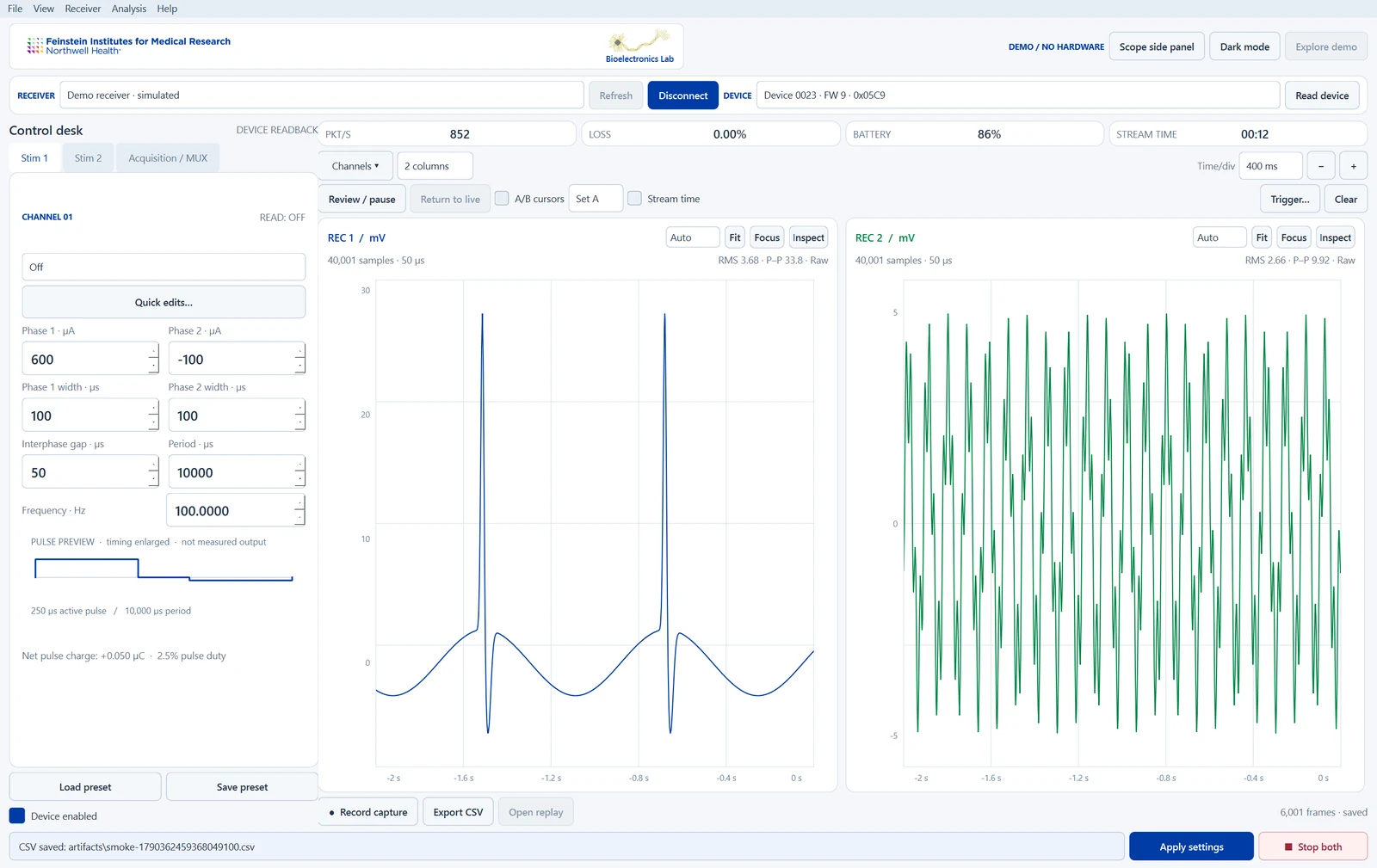Open the Device 0023 dropdown

(x=1017, y=95)
